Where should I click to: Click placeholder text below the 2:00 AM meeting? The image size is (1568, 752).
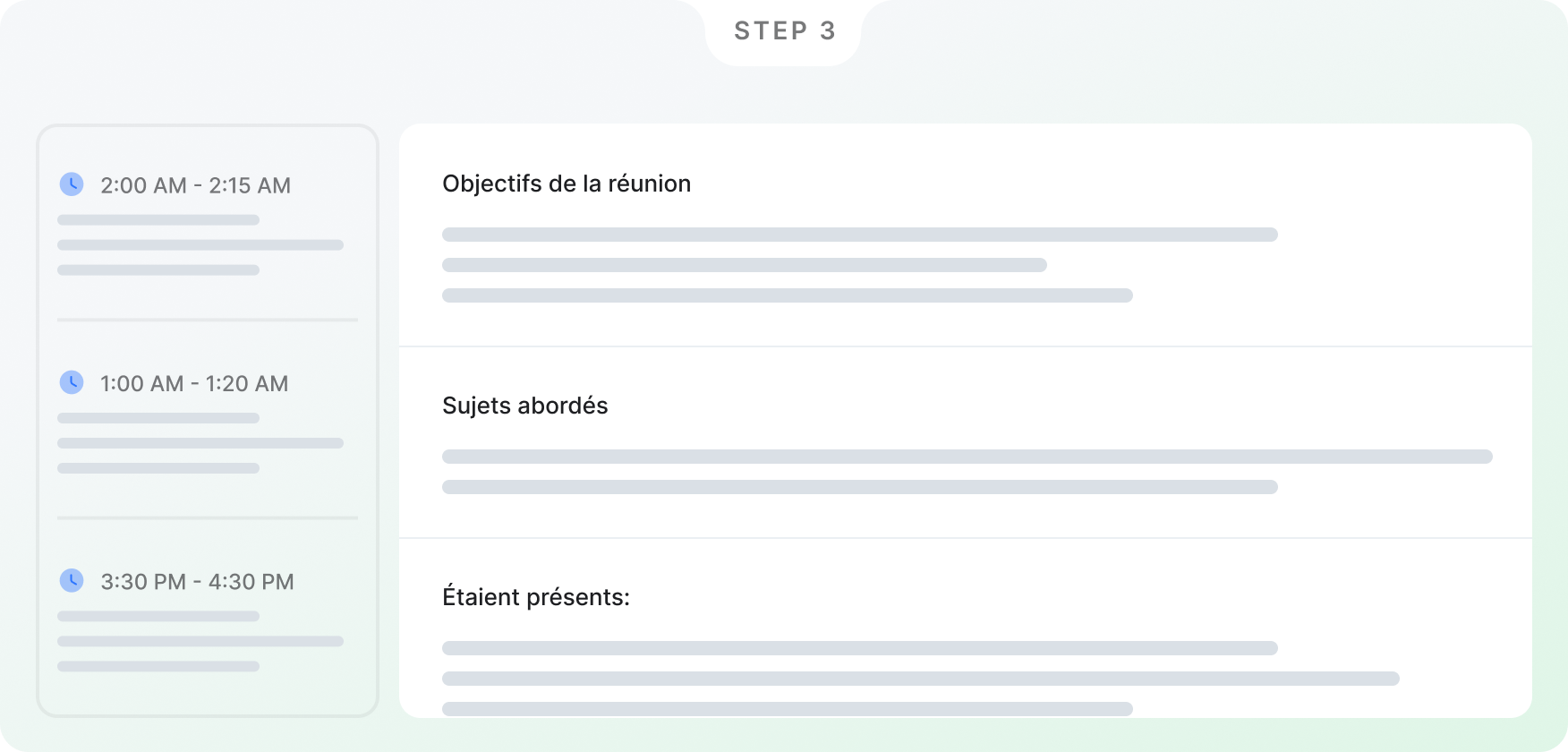(200, 244)
